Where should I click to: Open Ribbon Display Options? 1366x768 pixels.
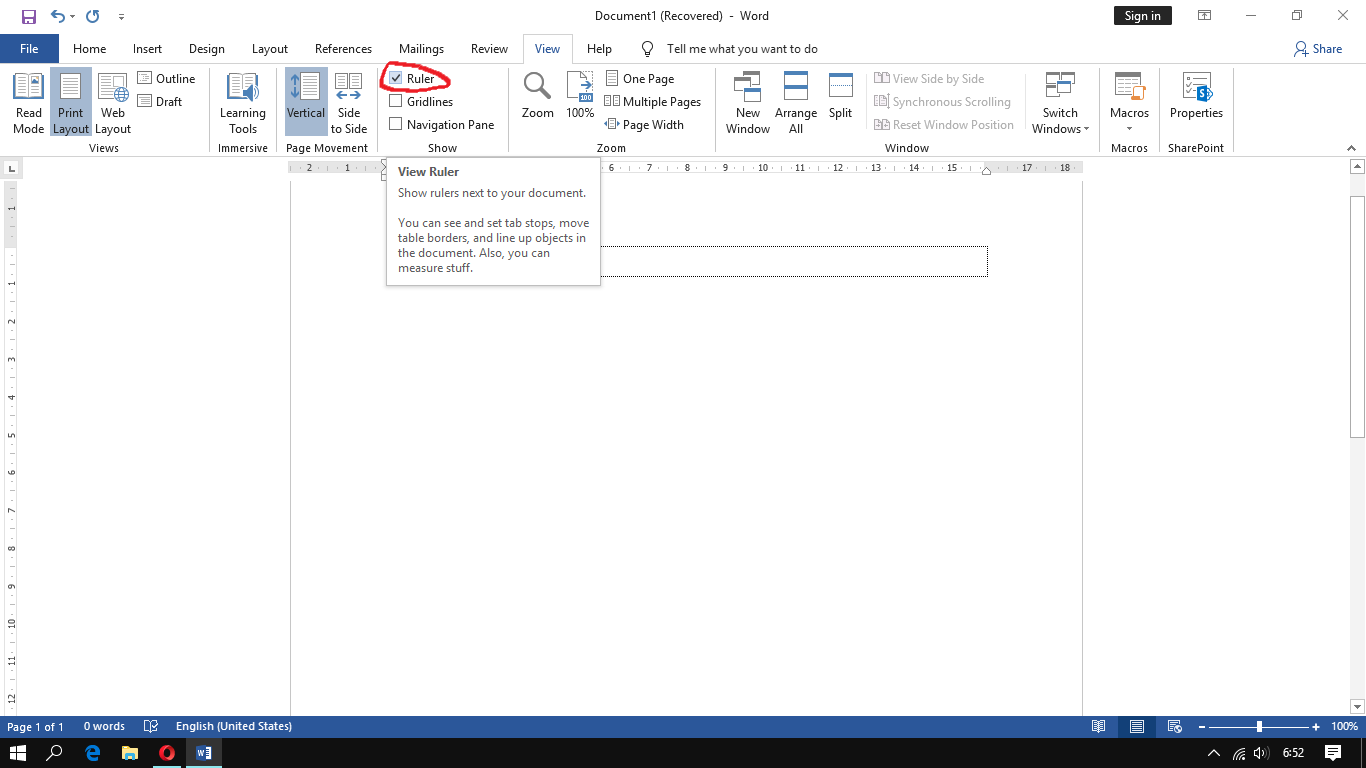[1205, 16]
